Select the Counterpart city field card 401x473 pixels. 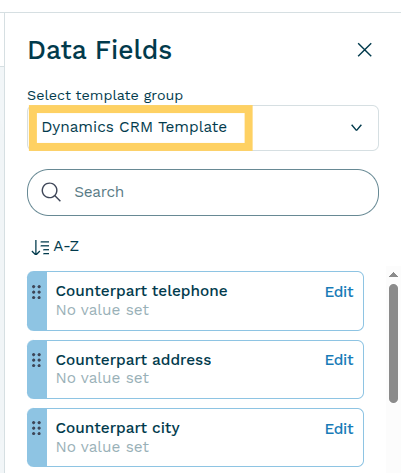tap(195, 437)
